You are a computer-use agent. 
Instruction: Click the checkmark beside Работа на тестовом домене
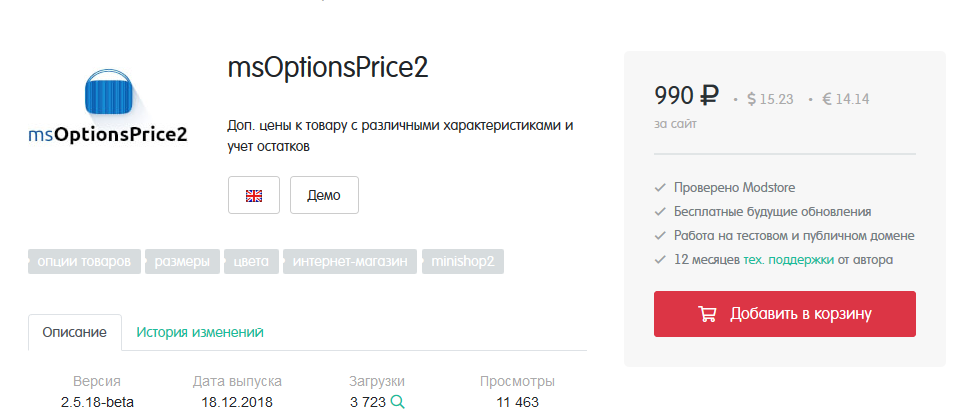660,236
